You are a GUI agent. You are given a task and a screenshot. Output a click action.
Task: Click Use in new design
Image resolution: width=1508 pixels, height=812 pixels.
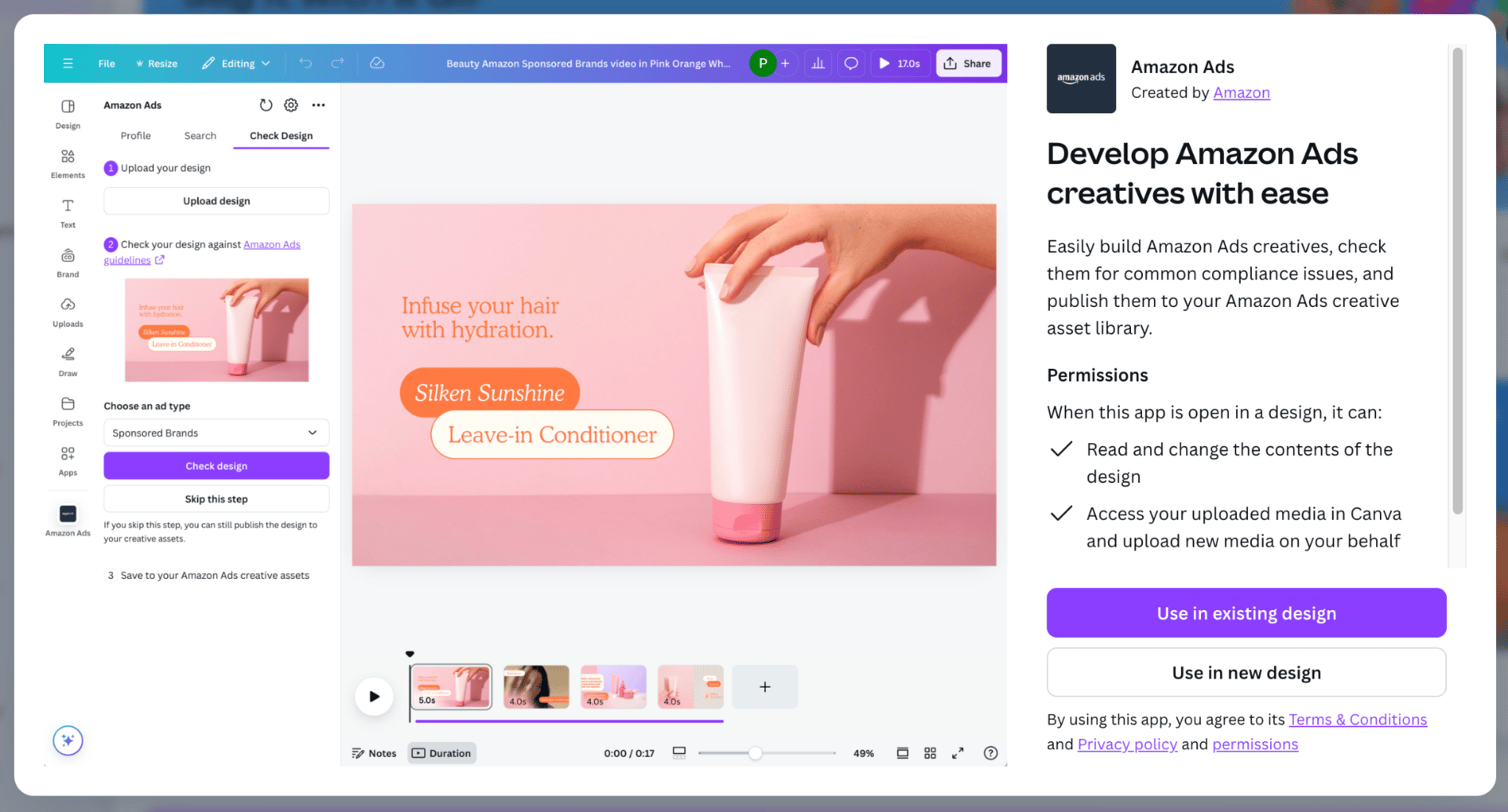1246,672
